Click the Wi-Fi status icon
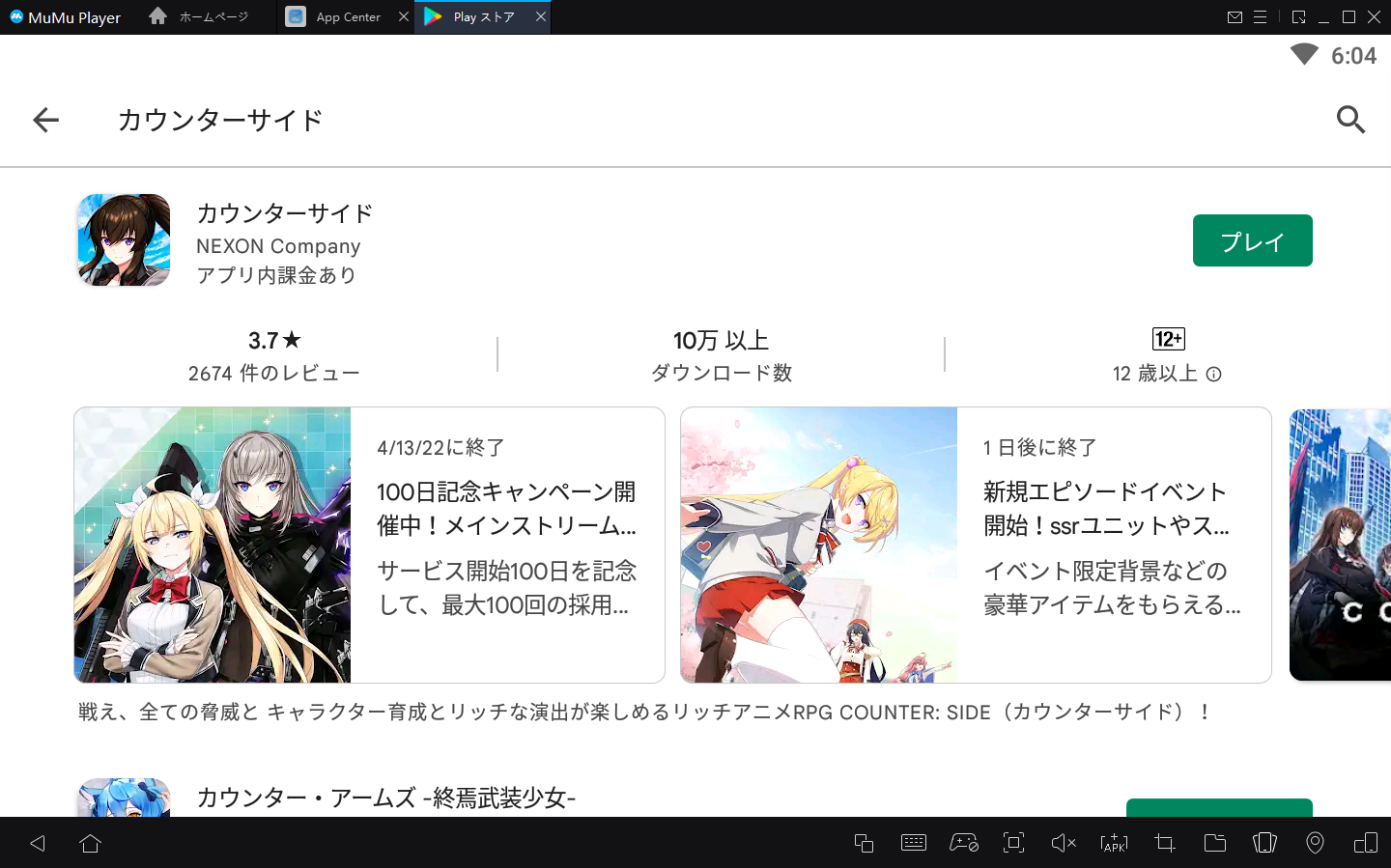 [1304, 55]
